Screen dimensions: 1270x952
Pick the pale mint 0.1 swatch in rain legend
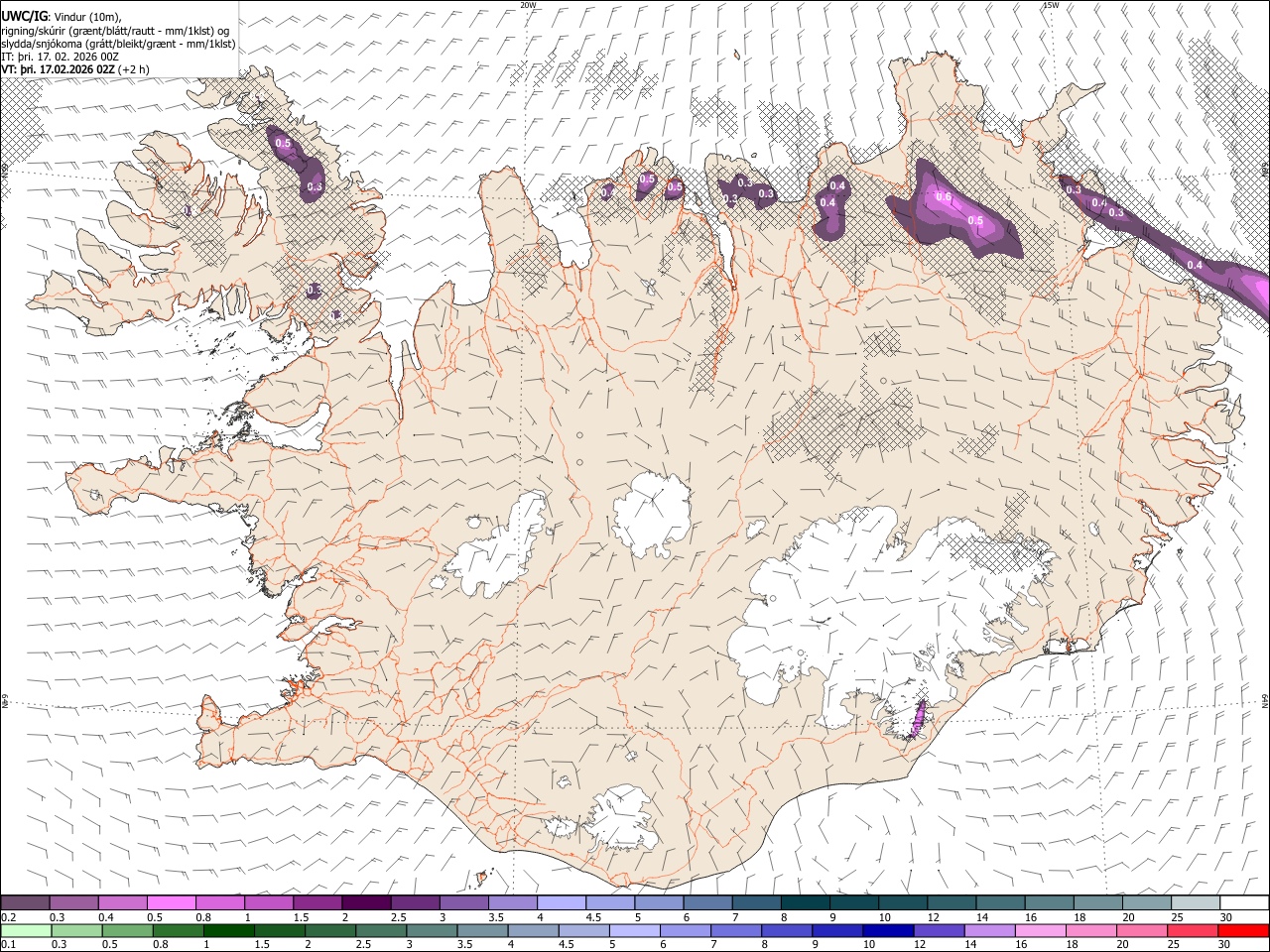[26, 930]
